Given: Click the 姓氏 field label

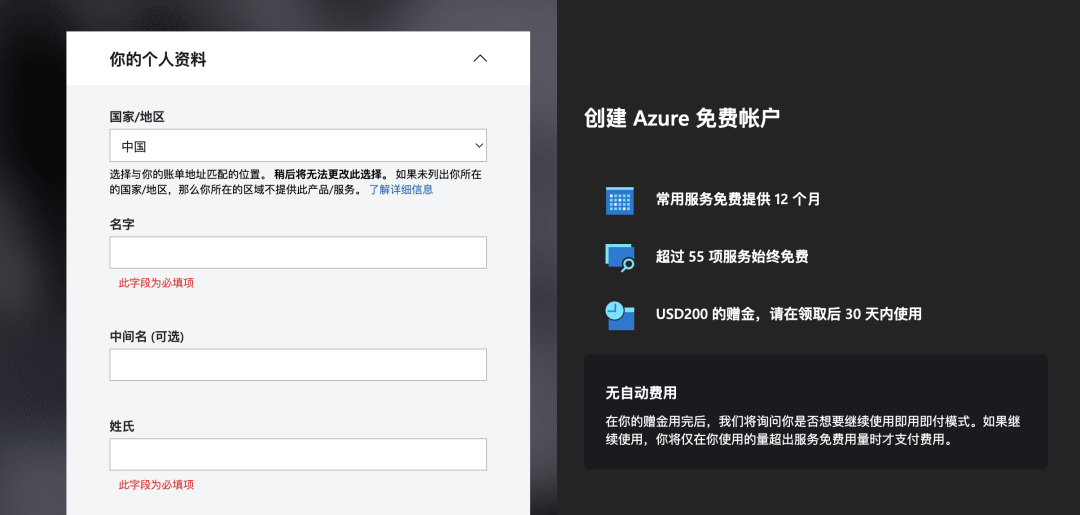Looking at the screenshot, I should 122,426.
